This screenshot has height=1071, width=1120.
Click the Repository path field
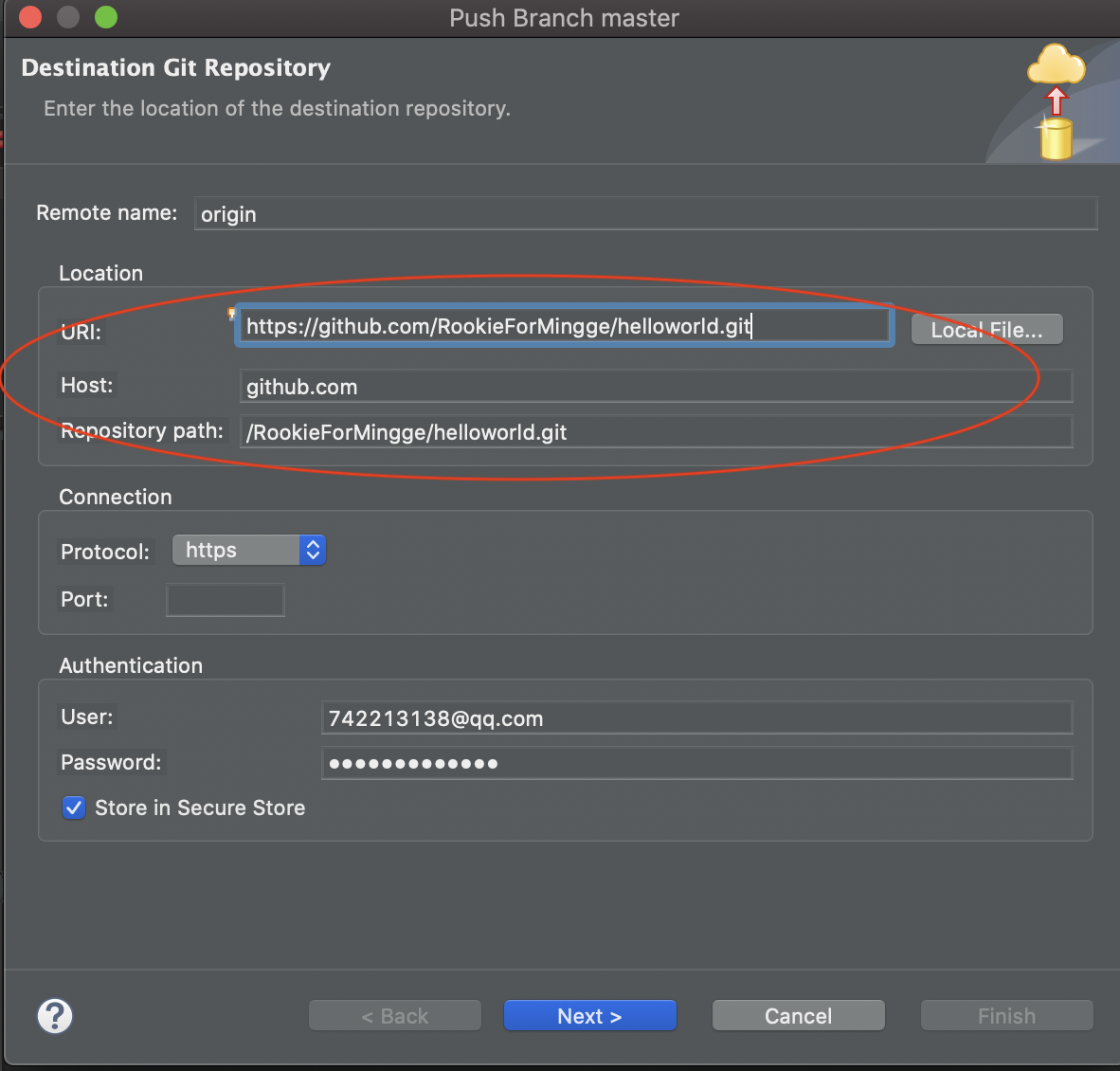[656, 431]
